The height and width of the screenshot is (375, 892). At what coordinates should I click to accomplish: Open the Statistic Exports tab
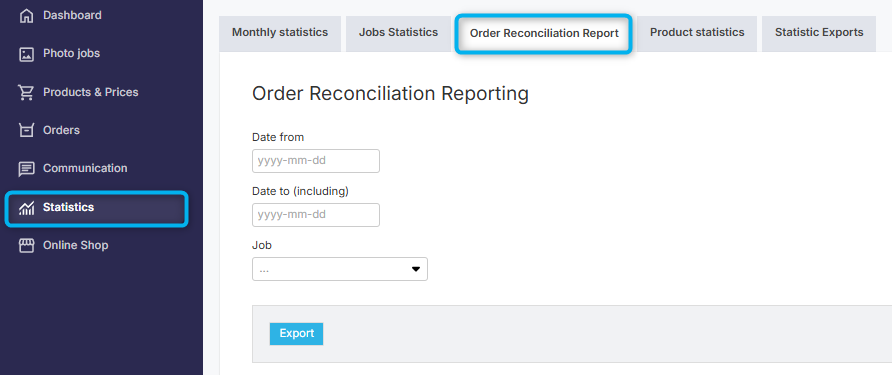819,34
